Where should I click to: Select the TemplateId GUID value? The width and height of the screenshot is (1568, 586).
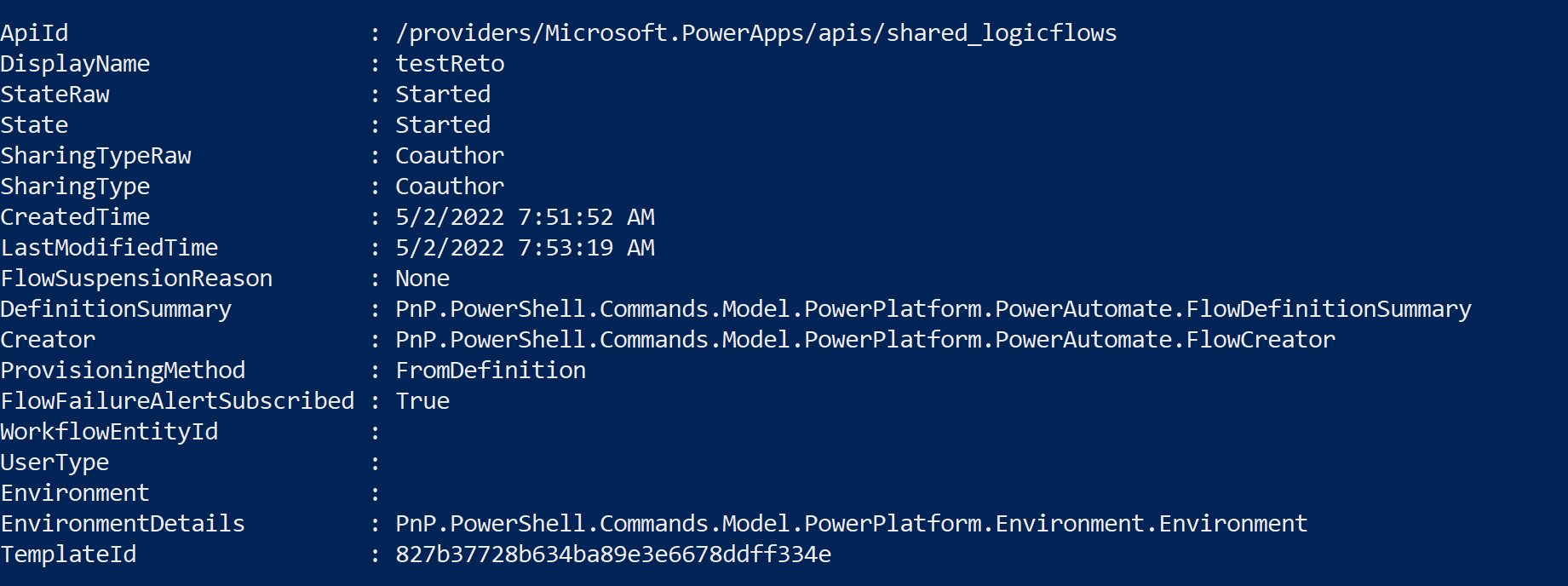(613, 554)
